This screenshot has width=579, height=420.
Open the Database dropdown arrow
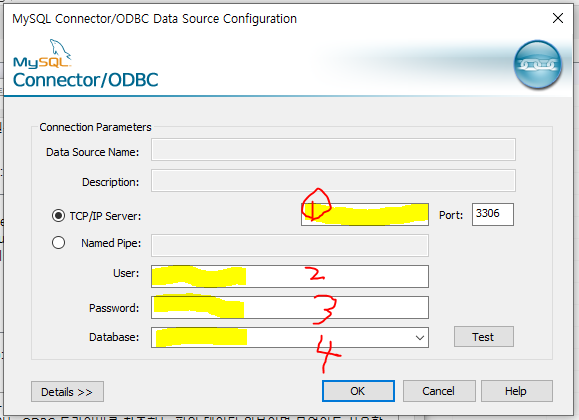419,338
